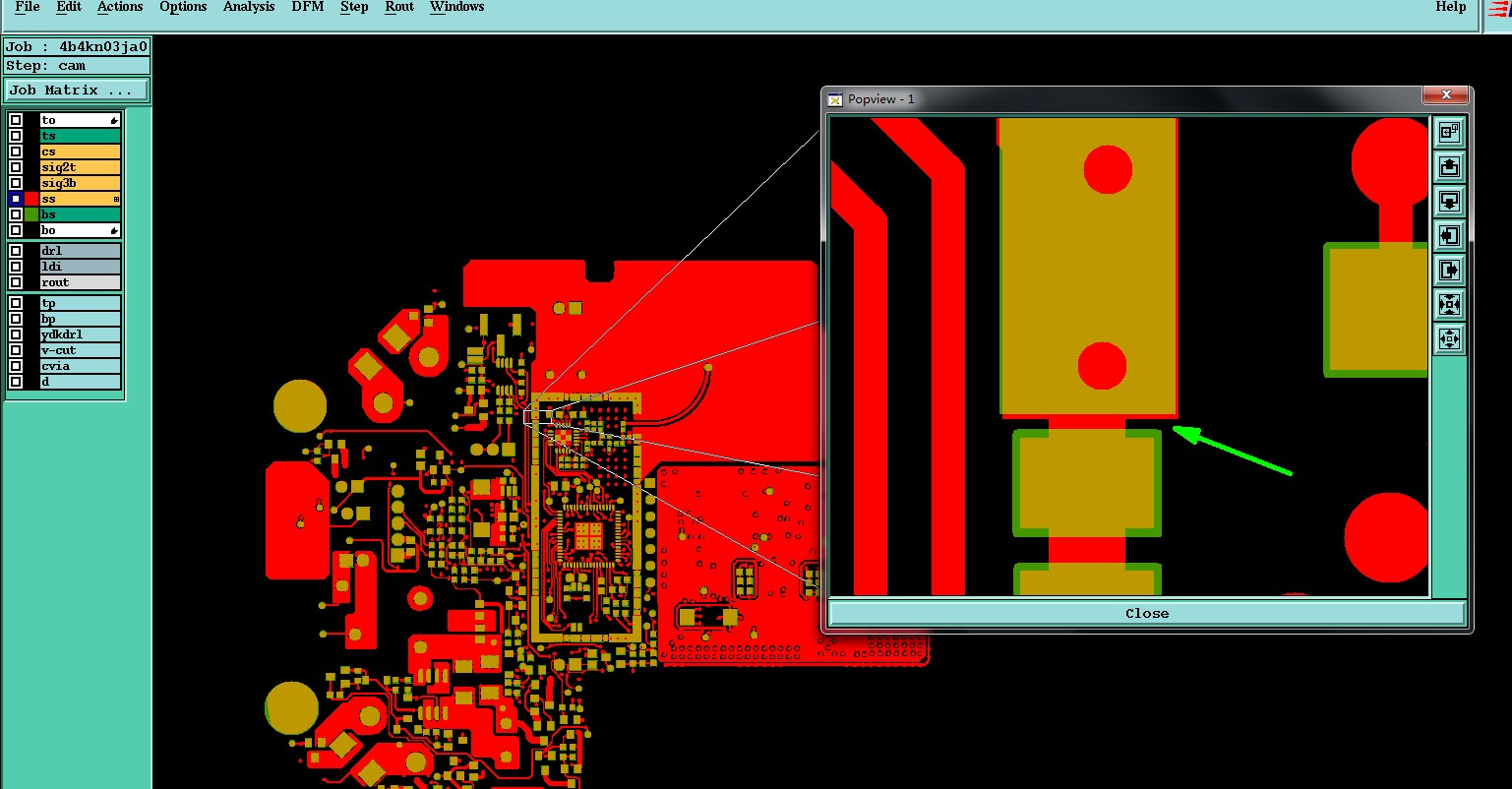The height and width of the screenshot is (789, 1512).
Task: Click the red color swatch of ss layer
Action: (x=31, y=199)
